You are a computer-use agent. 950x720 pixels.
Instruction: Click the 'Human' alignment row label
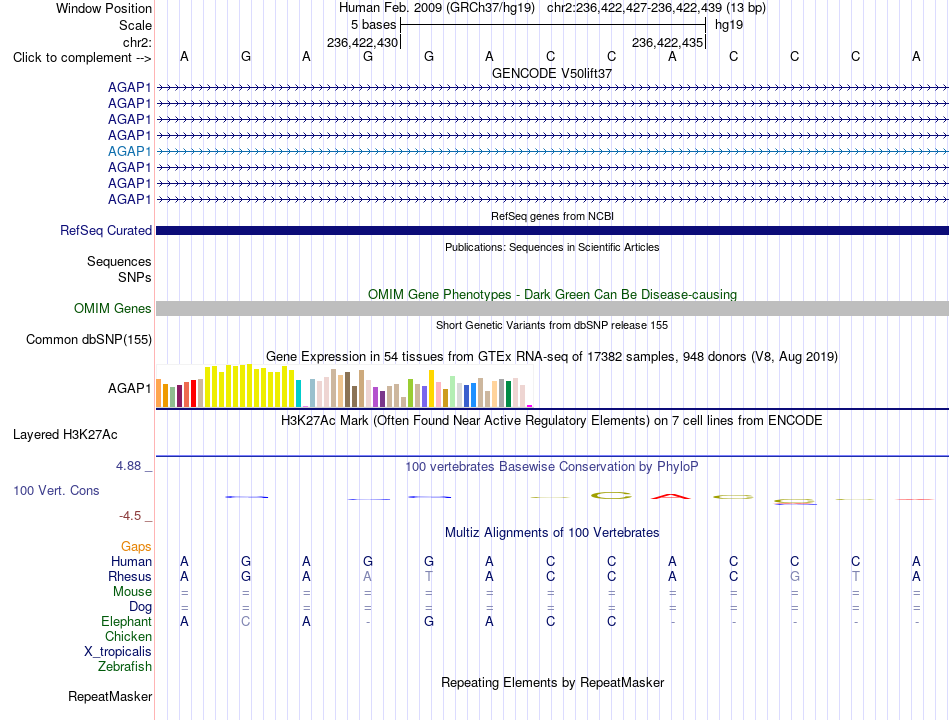click(x=131, y=562)
